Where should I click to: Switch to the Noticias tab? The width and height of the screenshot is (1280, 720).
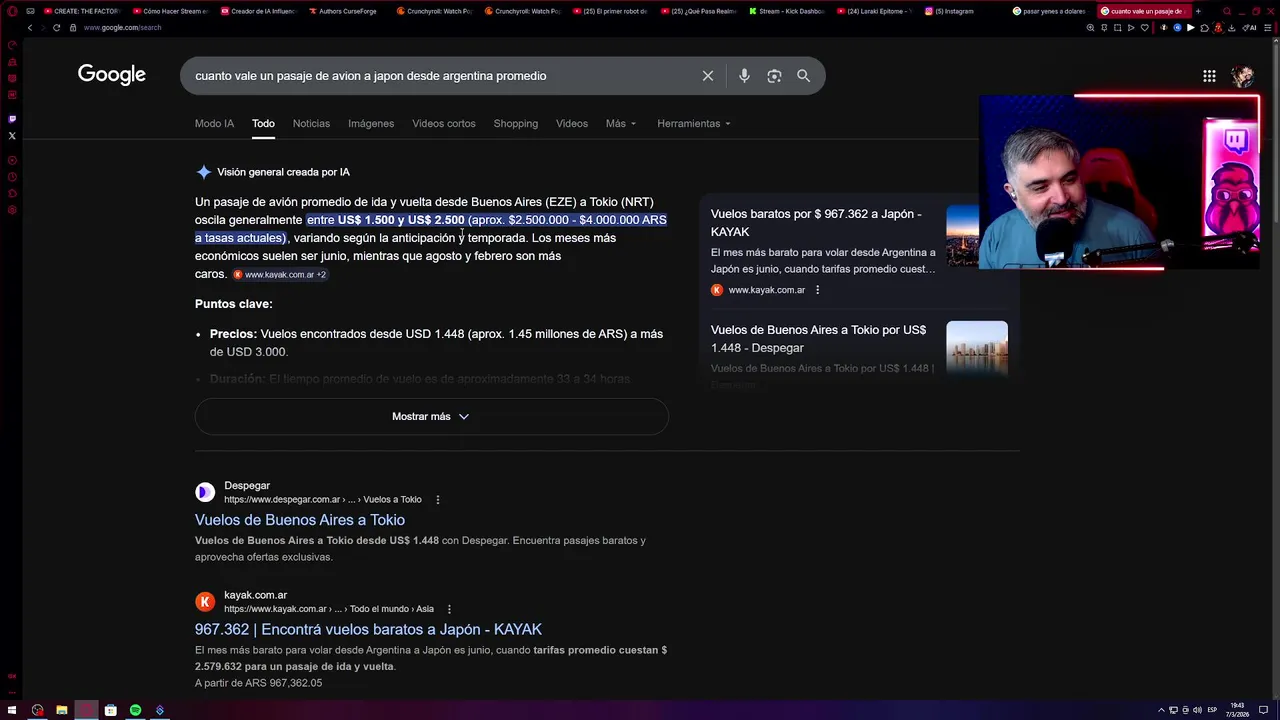[x=311, y=124]
